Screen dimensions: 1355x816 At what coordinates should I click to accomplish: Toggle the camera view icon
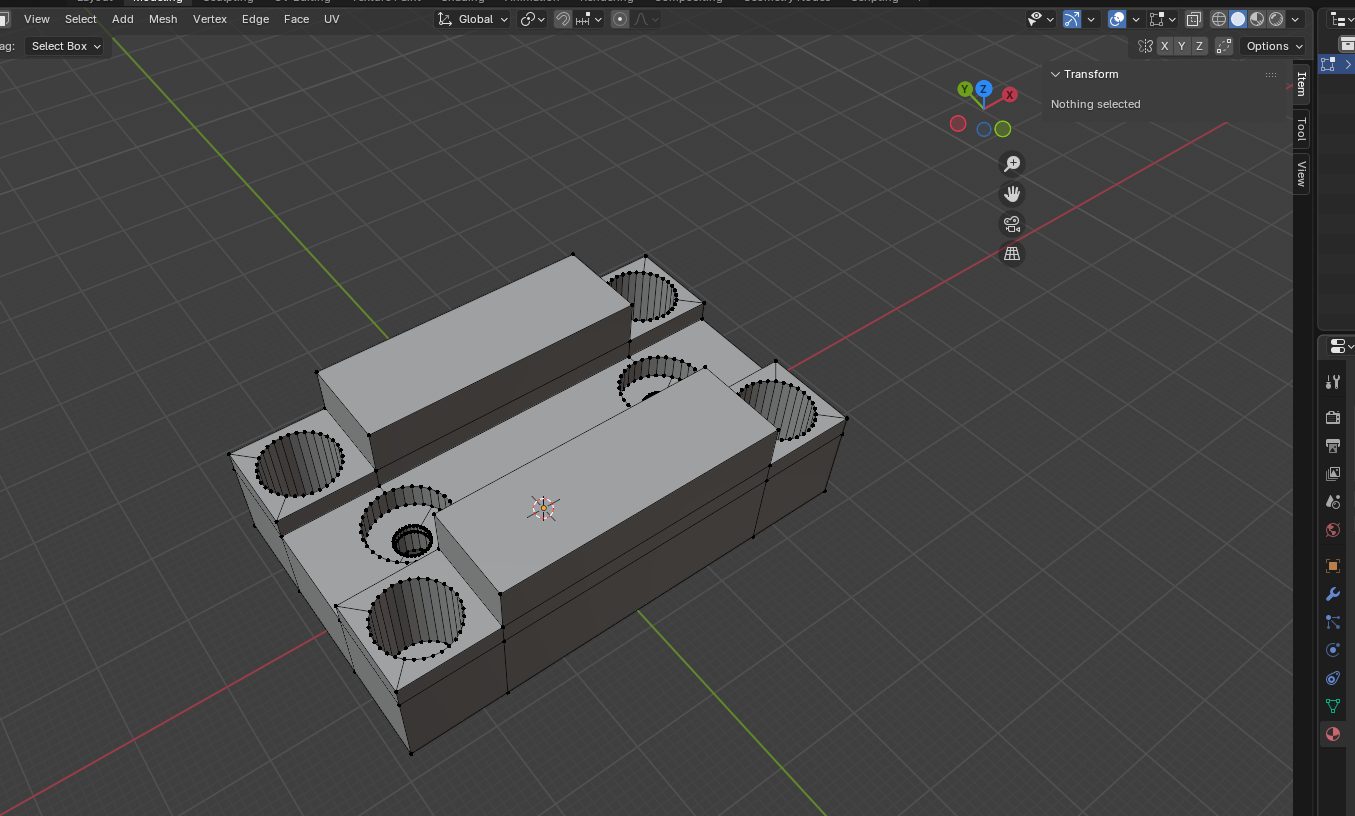[x=1012, y=224]
